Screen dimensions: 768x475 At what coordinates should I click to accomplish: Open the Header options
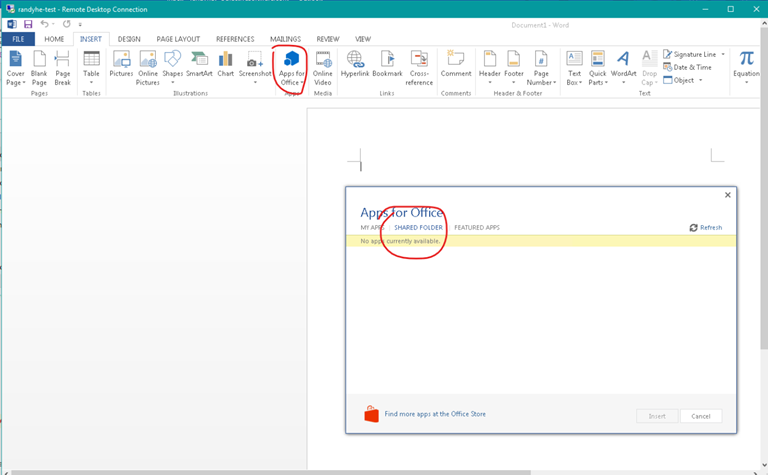pos(489,67)
